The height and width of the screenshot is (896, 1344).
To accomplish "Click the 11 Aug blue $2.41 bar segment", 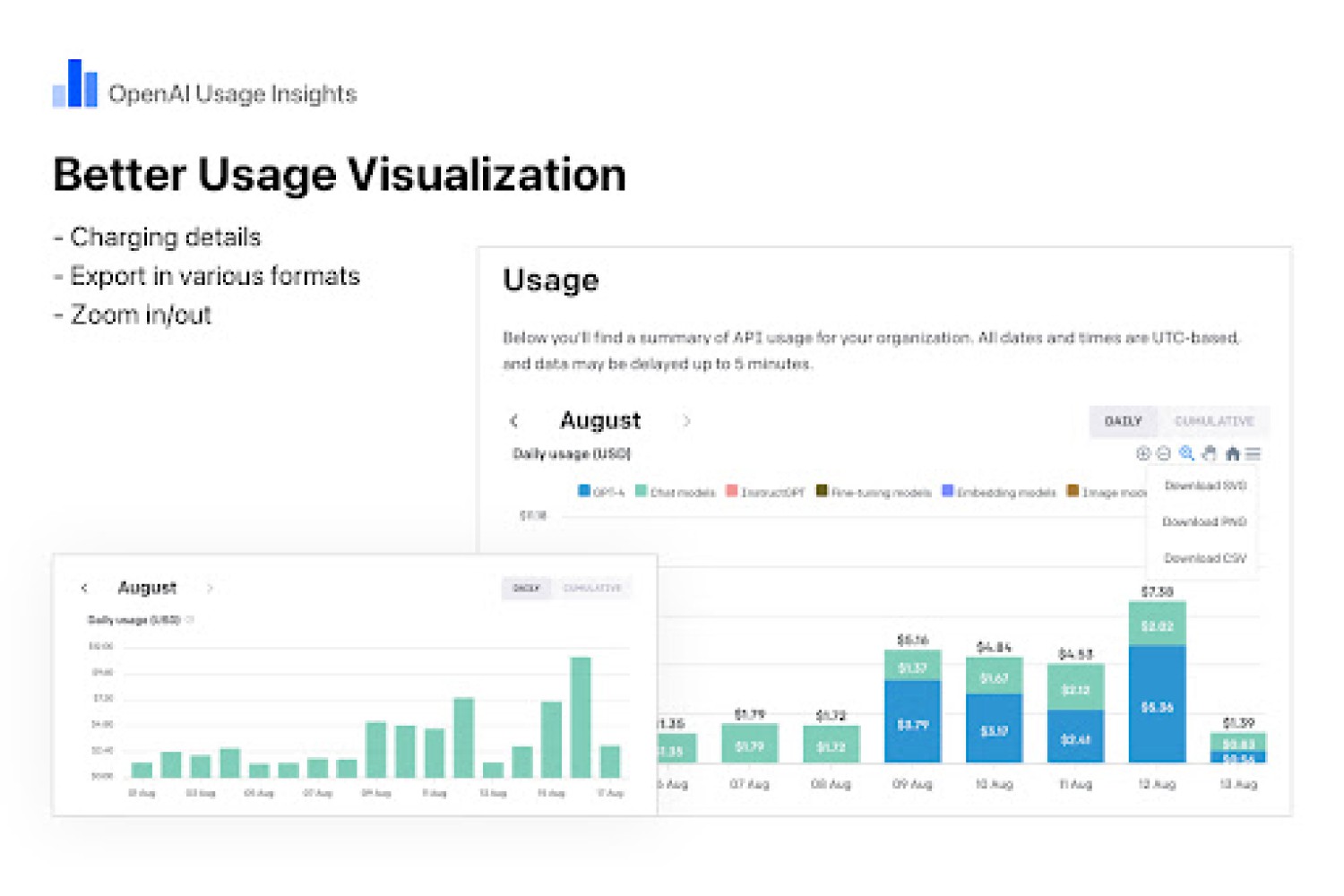I will (1075, 737).
